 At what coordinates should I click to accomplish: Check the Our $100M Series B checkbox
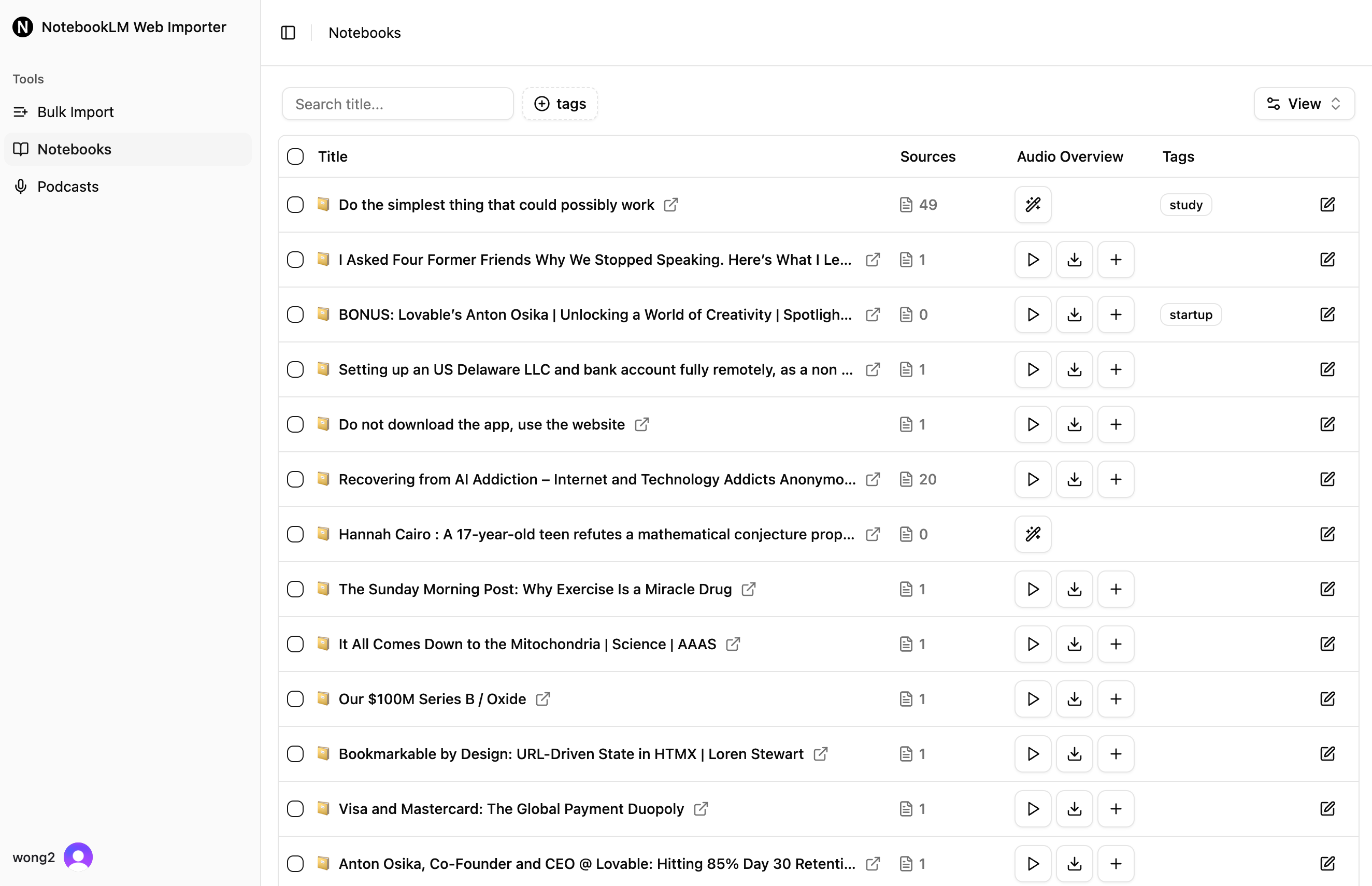295,699
